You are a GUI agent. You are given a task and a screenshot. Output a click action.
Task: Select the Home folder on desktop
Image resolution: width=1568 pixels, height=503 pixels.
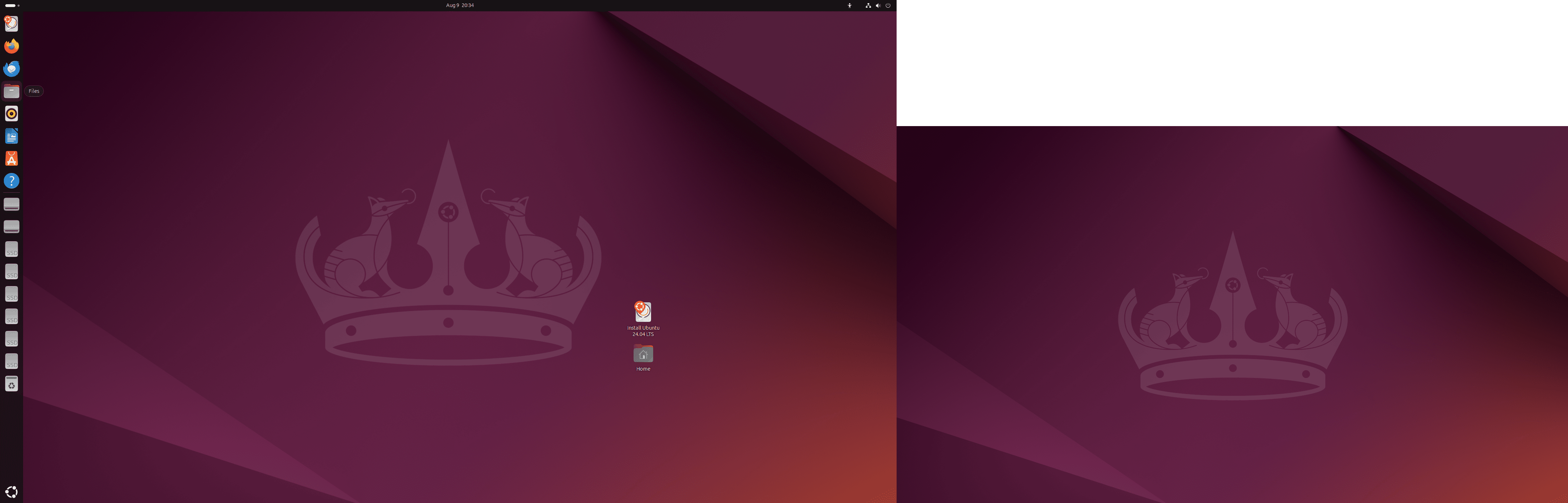pyautogui.click(x=643, y=354)
